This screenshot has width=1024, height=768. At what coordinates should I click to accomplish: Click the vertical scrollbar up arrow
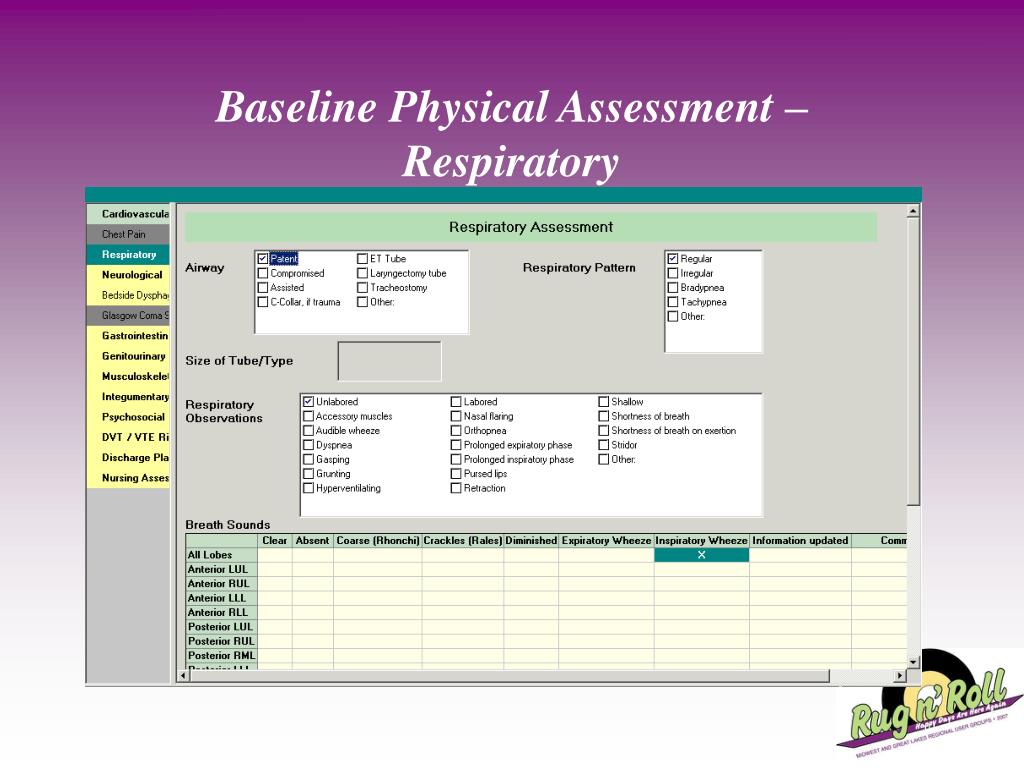[913, 211]
